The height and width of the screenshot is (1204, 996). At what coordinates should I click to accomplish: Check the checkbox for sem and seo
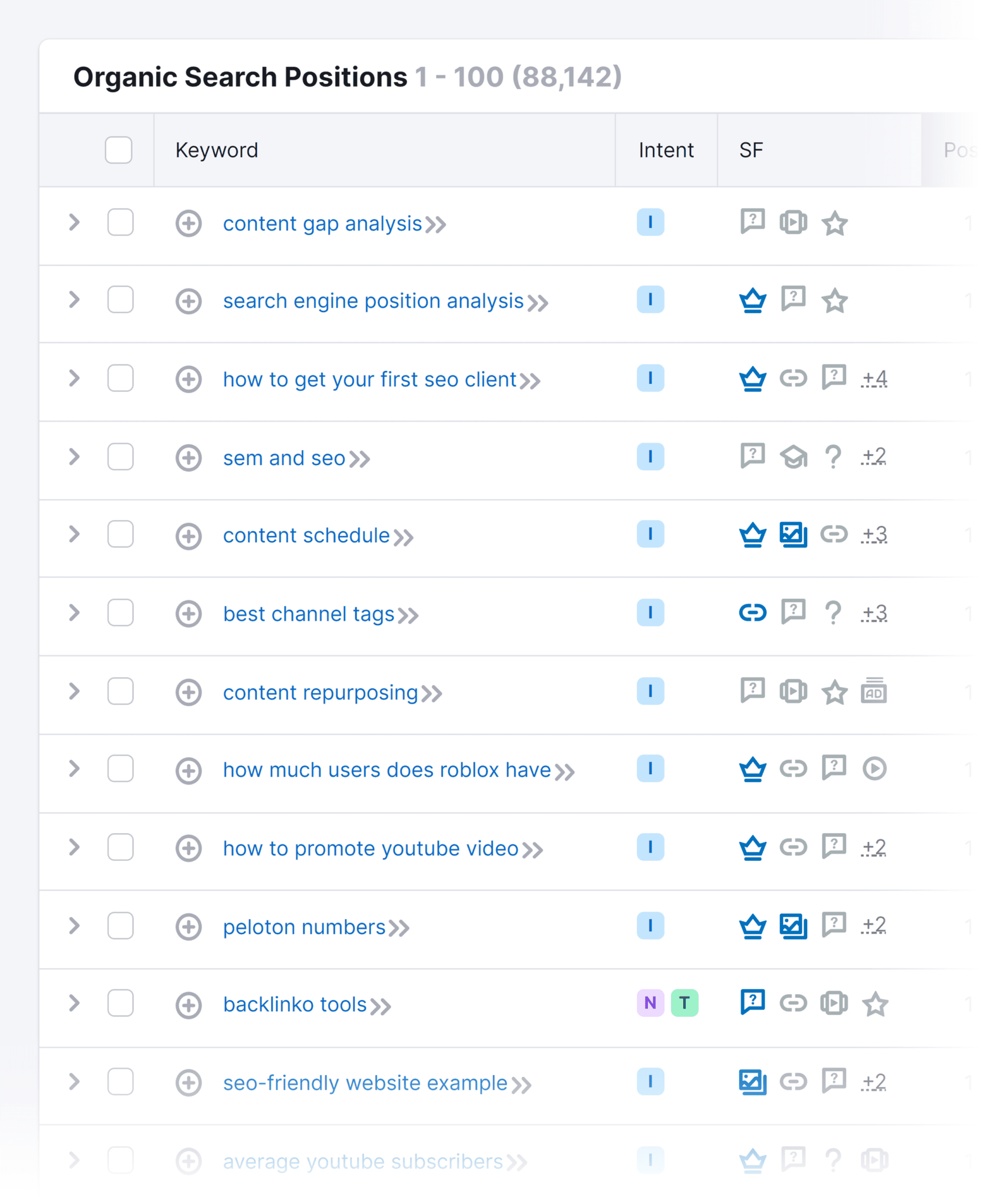pos(120,457)
